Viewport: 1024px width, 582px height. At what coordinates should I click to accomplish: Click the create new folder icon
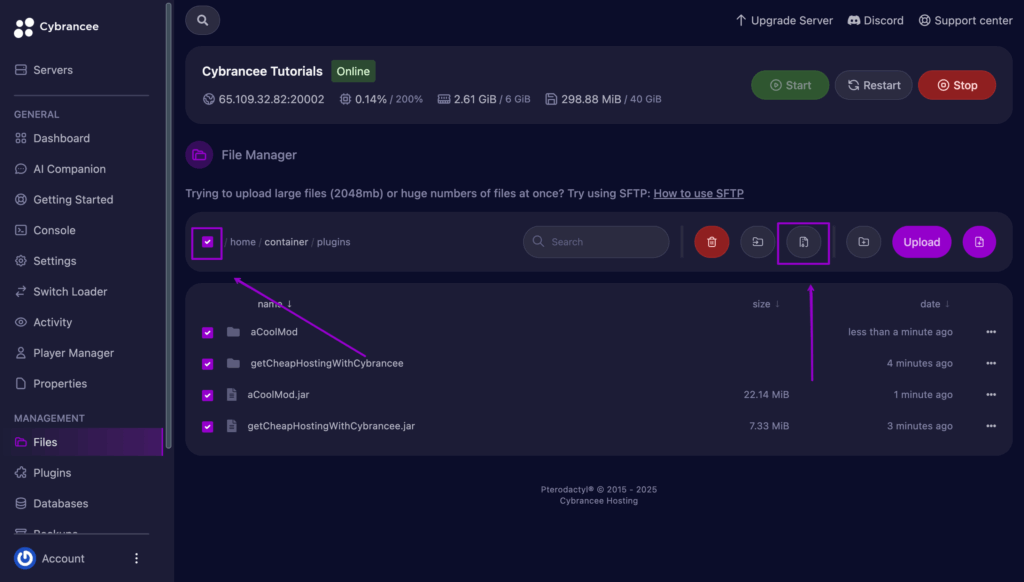tap(863, 242)
